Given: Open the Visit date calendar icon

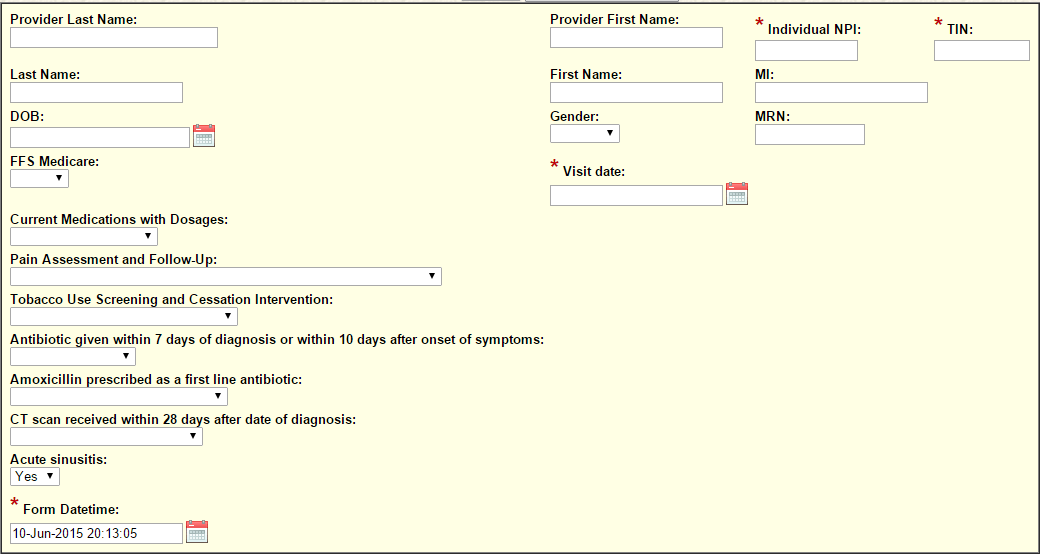Looking at the screenshot, I should [737, 194].
